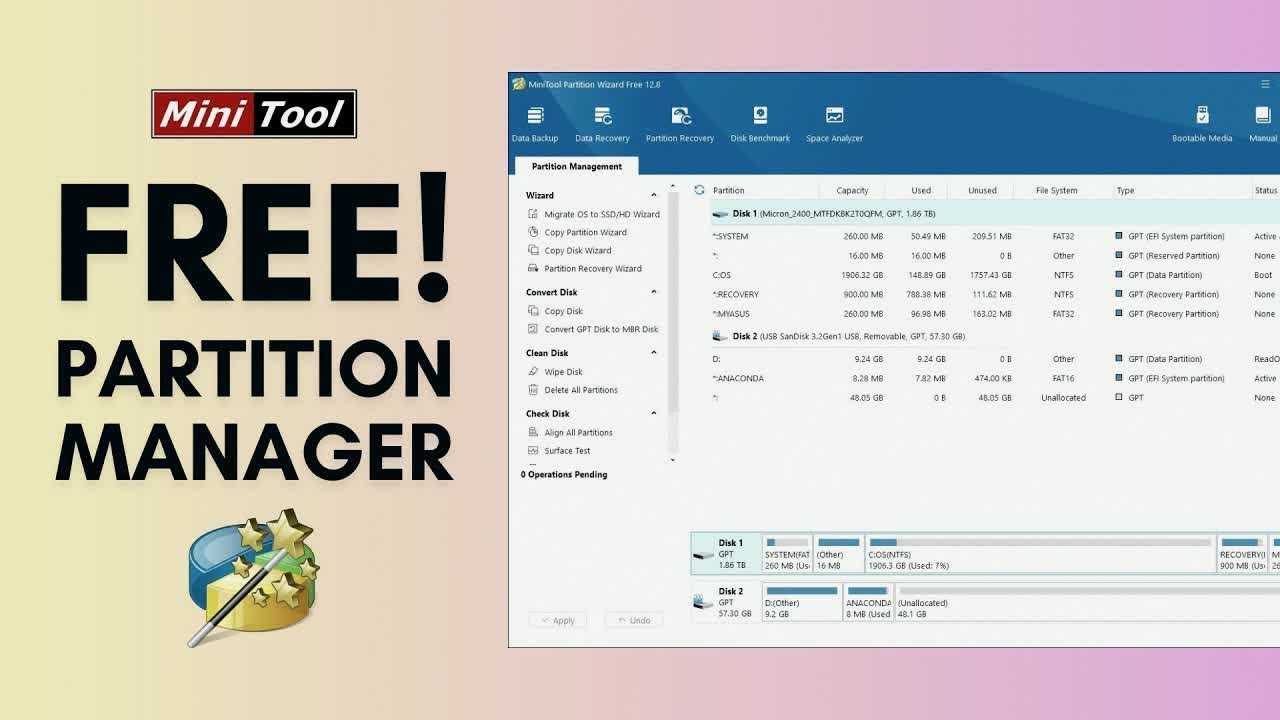
Task: Click the Disk 2 USB icon in disk map
Action: (704, 602)
